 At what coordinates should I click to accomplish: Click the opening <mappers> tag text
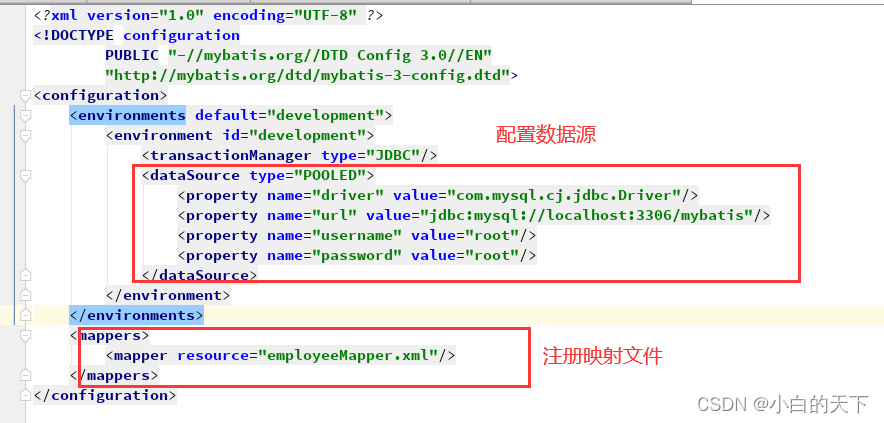coord(109,336)
